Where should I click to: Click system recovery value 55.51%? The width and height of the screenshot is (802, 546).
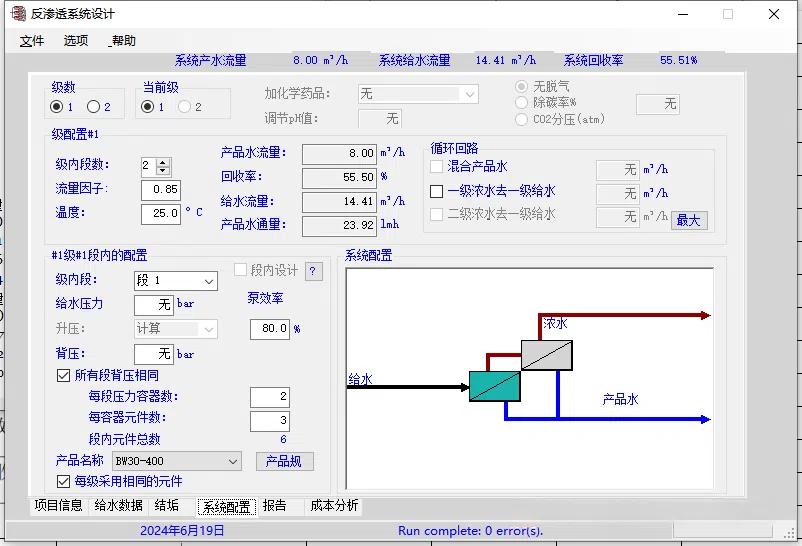678,60
